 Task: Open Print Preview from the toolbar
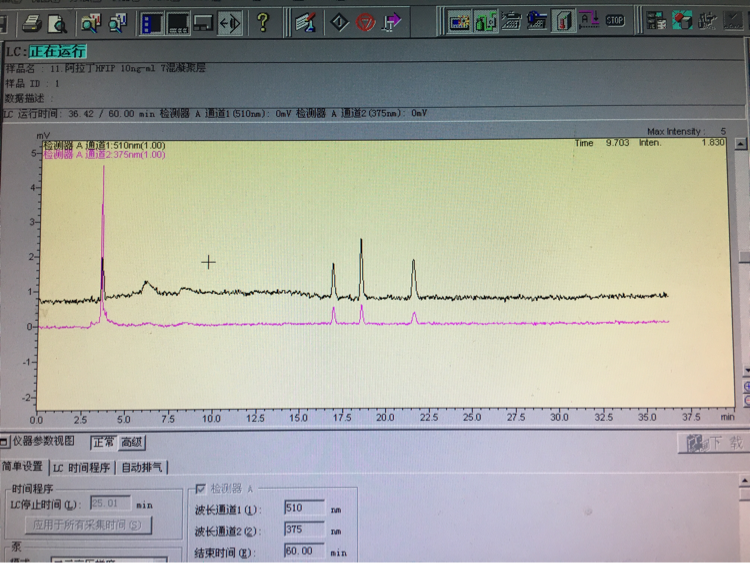[x=57, y=23]
